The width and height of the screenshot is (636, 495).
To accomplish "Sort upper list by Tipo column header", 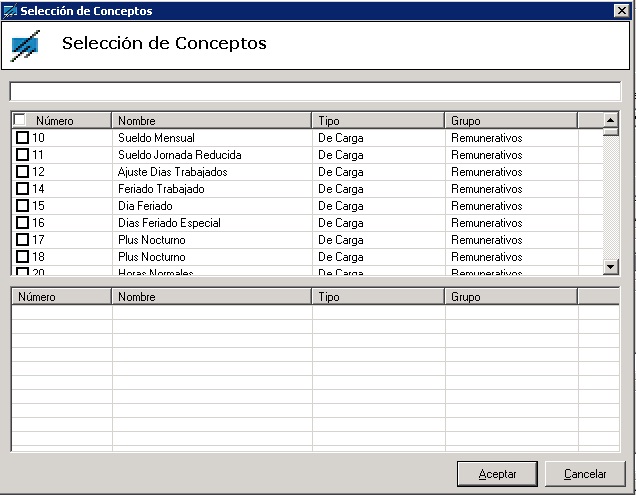I will (x=378, y=121).
